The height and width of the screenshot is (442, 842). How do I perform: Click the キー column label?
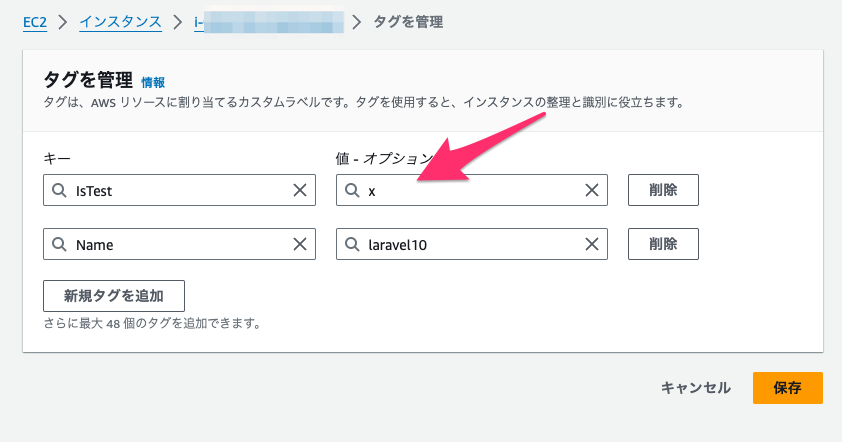[57, 159]
